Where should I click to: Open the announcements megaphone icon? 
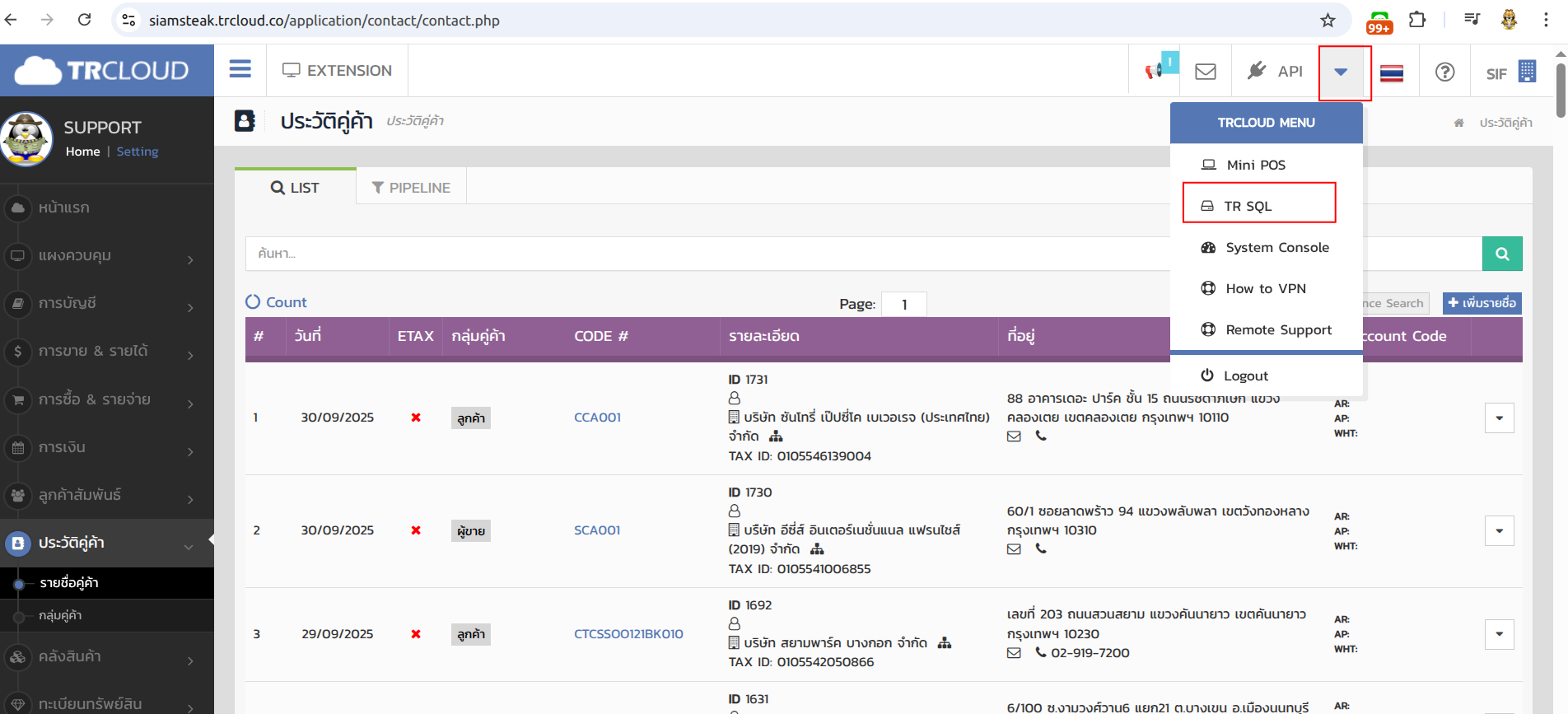[1155, 71]
